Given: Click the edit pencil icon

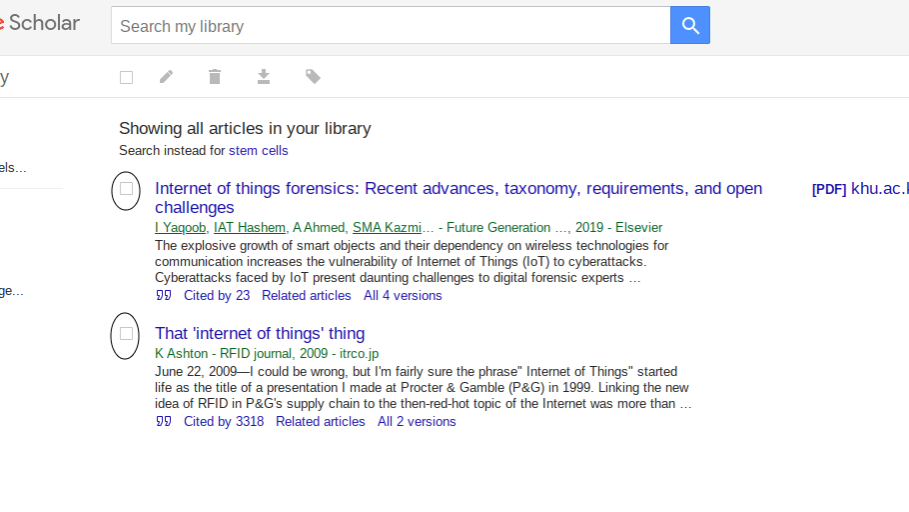Looking at the screenshot, I should [166, 77].
